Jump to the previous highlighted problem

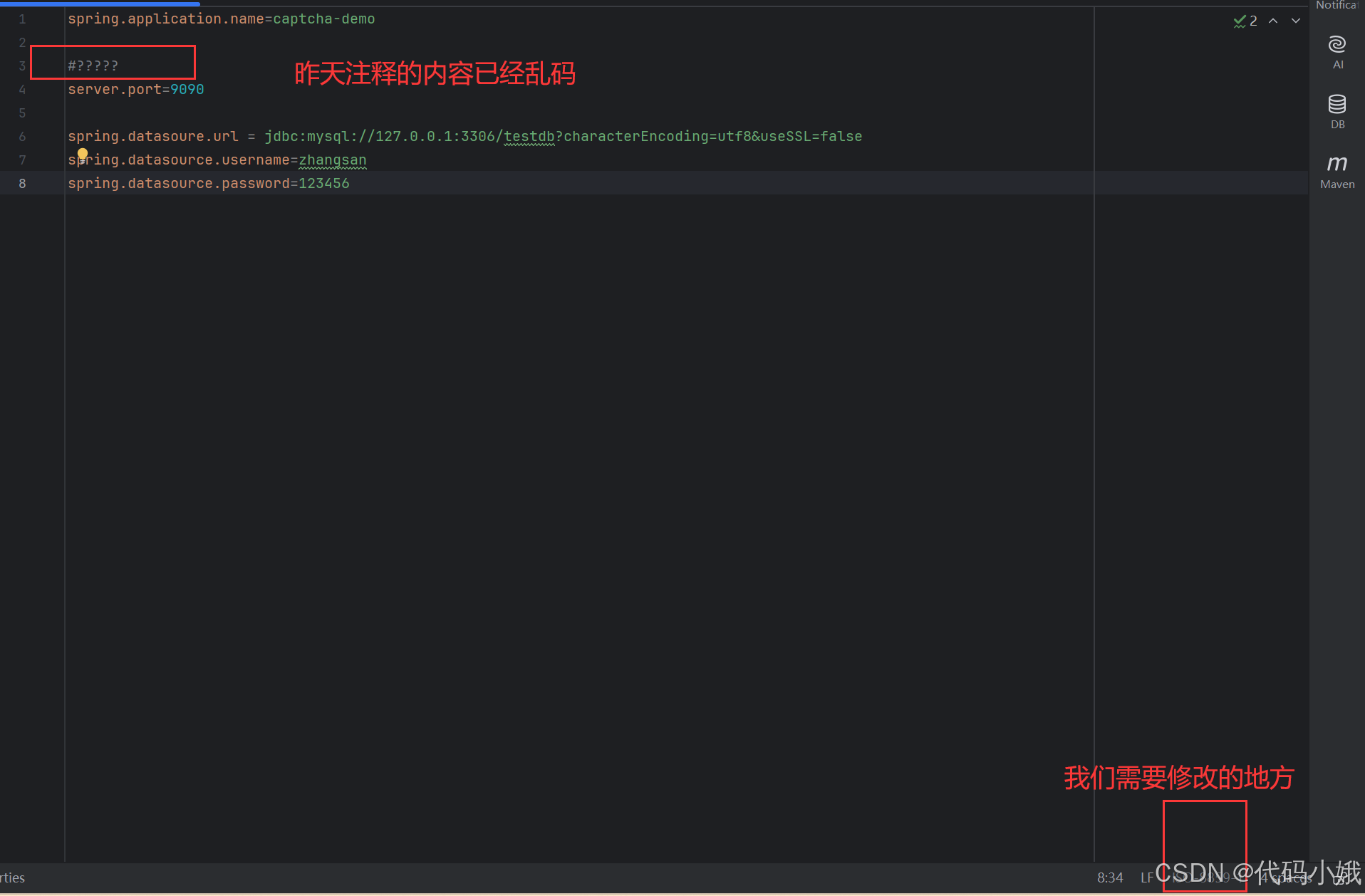(x=1273, y=21)
